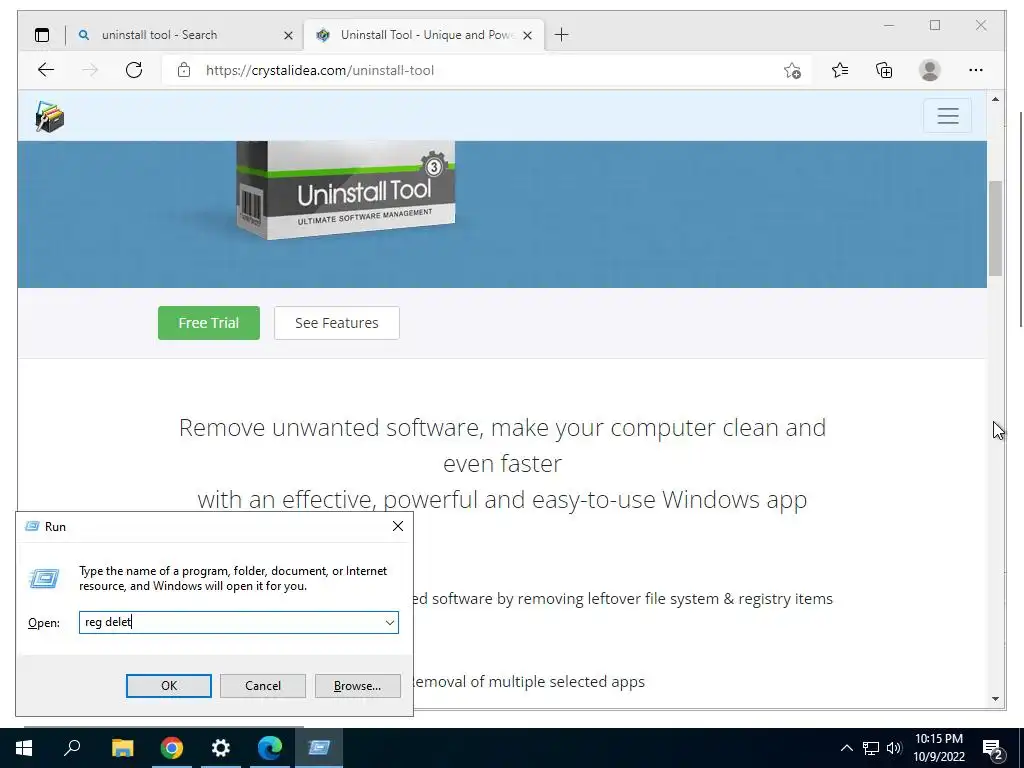This screenshot has width=1024, height=768.
Task: Click the CrystalIdea site logo
Action: [x=50, y=116]
